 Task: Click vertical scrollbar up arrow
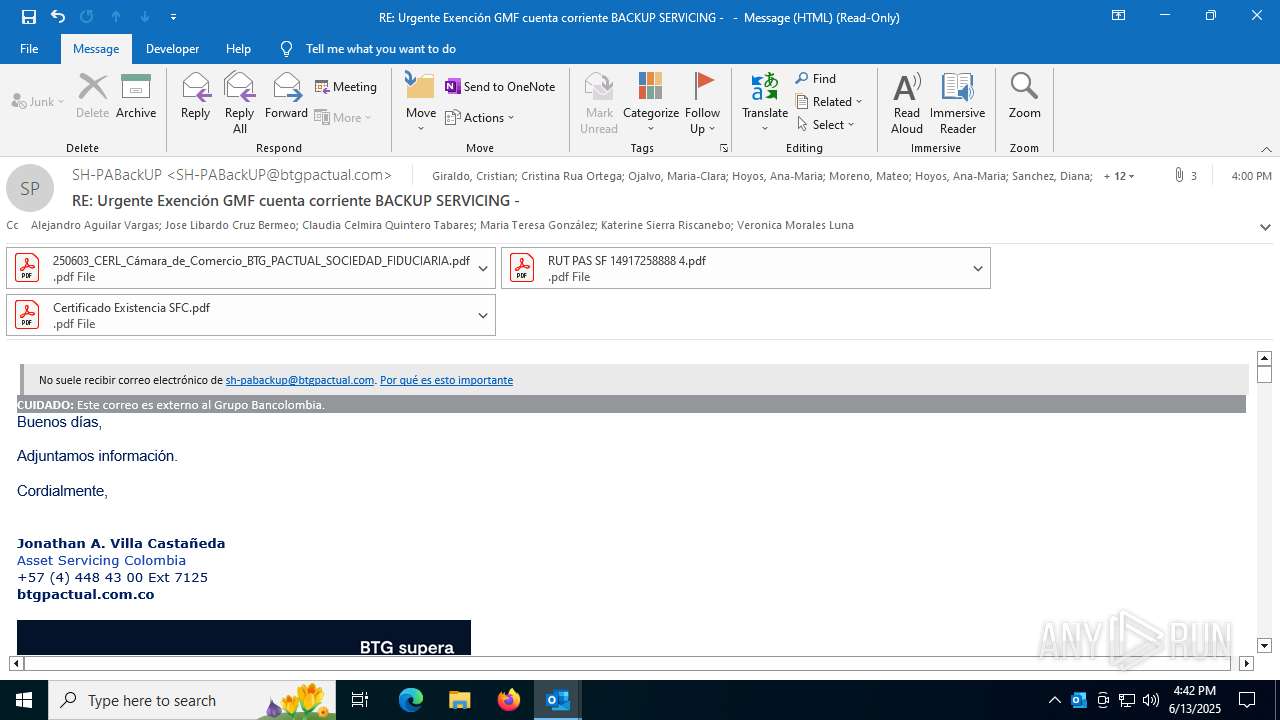point(1264,358)
